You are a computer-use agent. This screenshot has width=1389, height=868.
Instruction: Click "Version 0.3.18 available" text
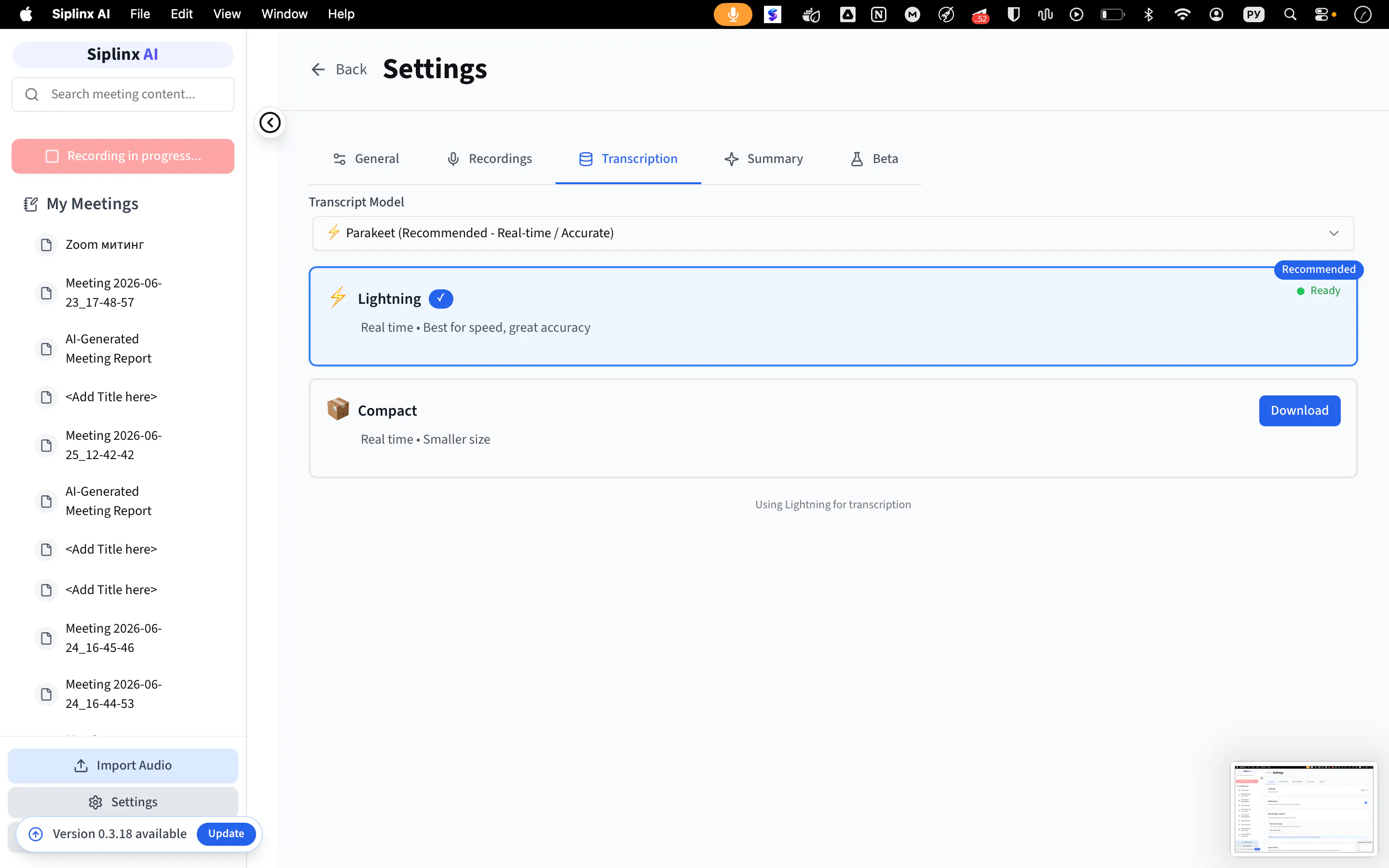coord(120,834)
